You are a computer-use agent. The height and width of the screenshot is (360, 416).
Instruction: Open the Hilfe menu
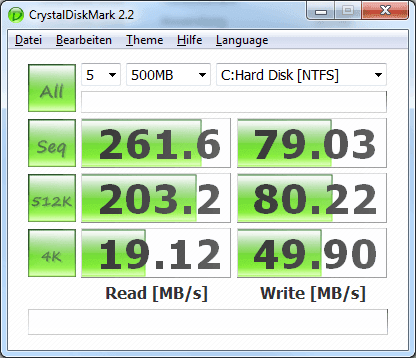click(189, 40)
